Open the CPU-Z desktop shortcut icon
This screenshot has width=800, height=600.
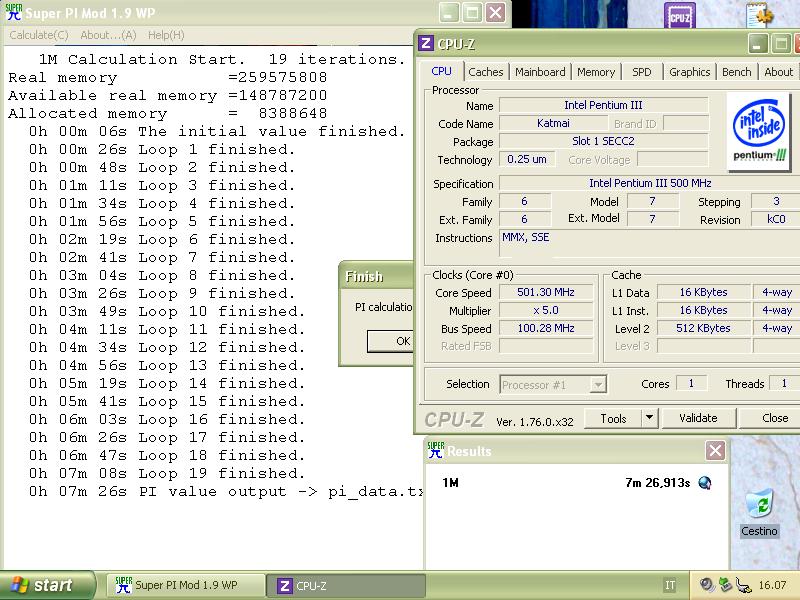[680, 16]
